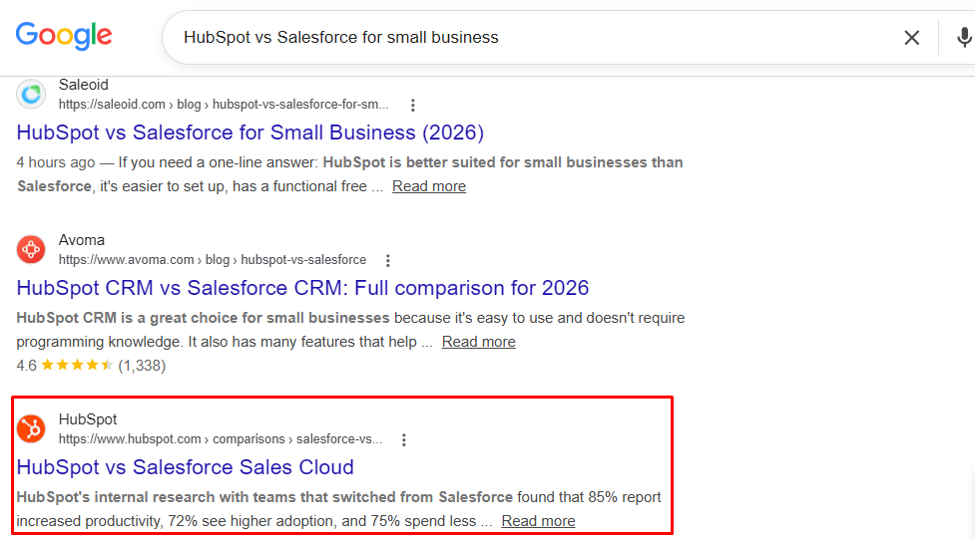Image resolution: width=975 pixels, height=540 pixels.
Task: Click the www.avoma.com breadcrumb URL
Action: [x=213, y=259]
